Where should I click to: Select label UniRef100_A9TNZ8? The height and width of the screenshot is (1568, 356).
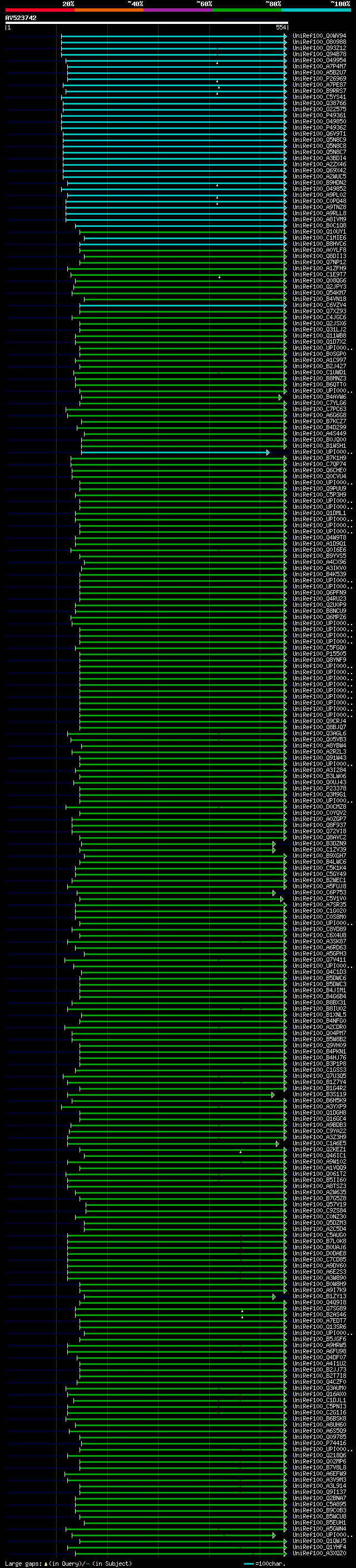click(x=319, y=207)
